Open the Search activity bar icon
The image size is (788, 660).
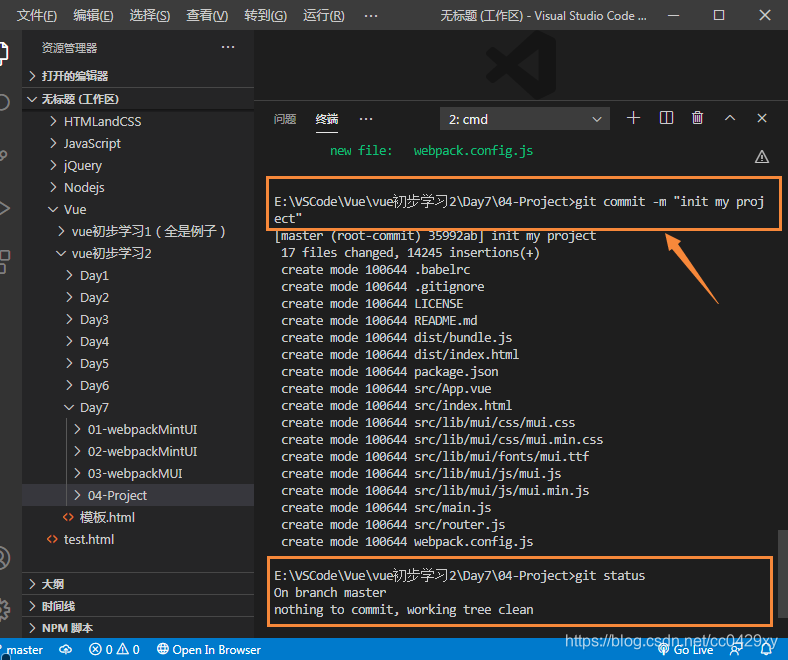click(4, 103)
